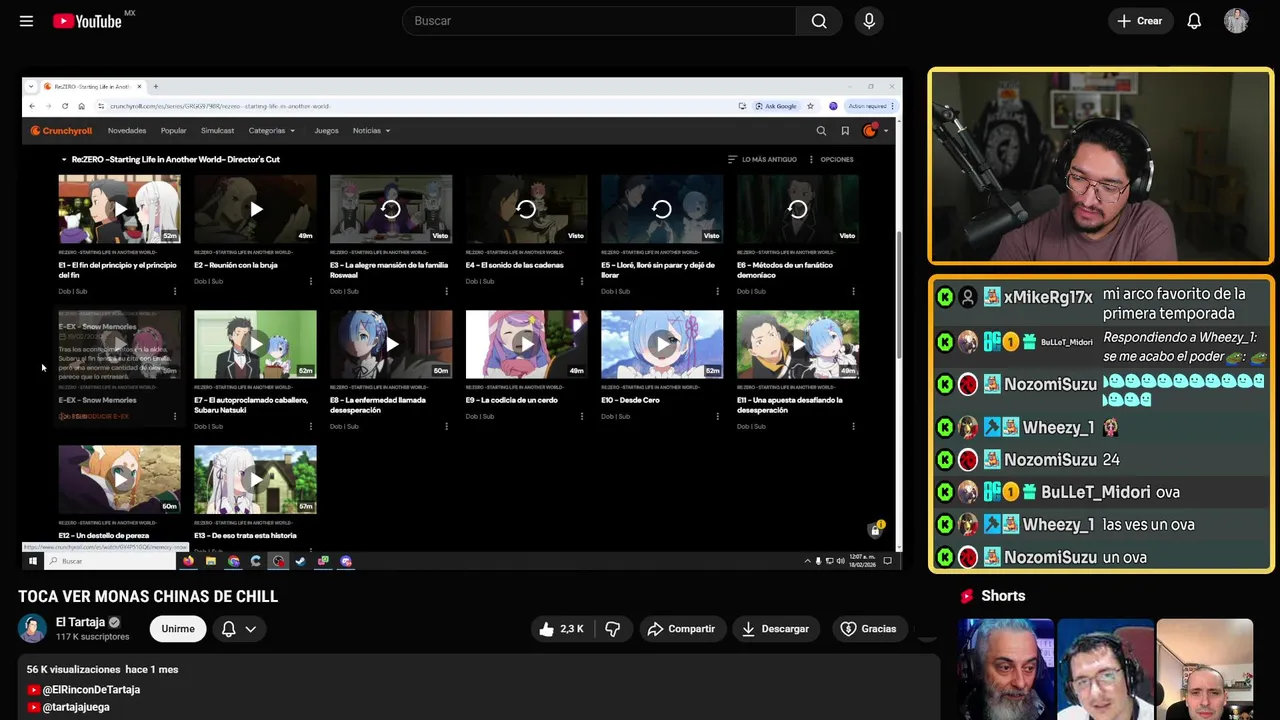
Task: Focus the YouTube Buscar search field
Action: [x=598, y=21]
